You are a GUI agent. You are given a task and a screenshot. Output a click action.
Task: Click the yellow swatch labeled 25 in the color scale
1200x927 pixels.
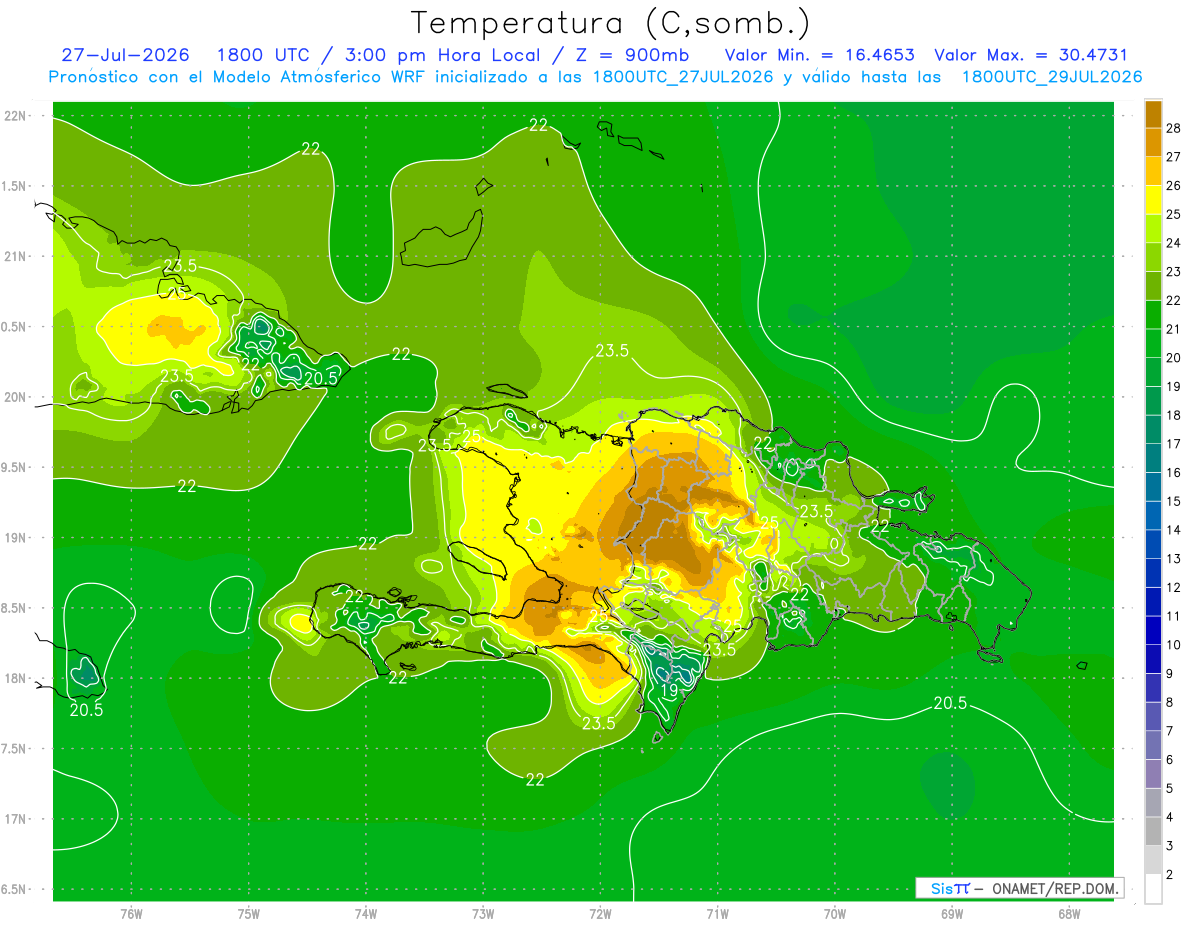[1153, 199]
